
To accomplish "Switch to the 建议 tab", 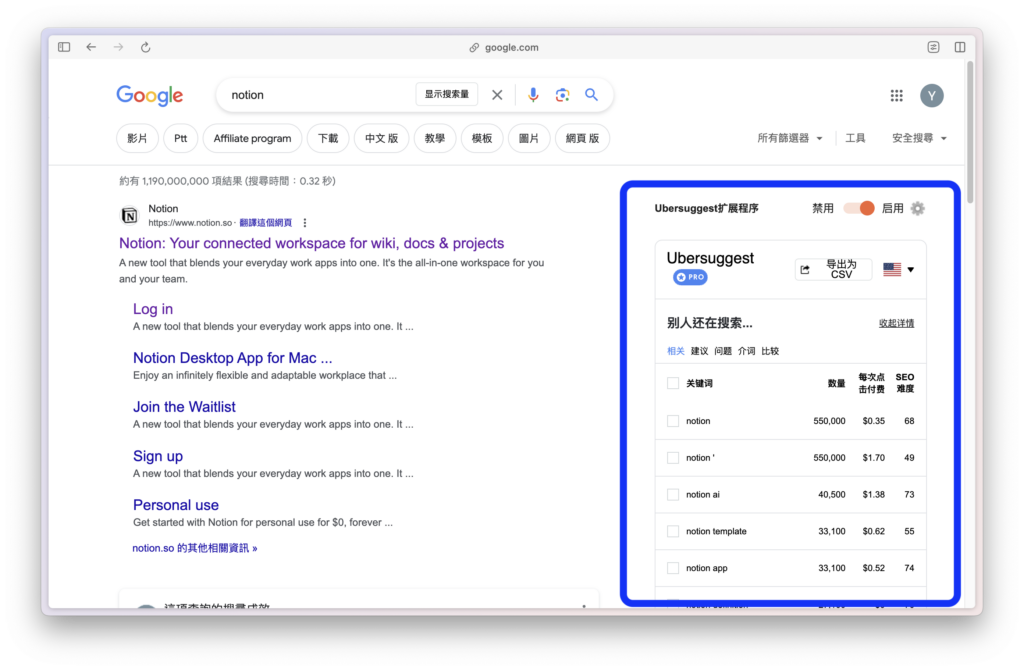I will point(699,351).
